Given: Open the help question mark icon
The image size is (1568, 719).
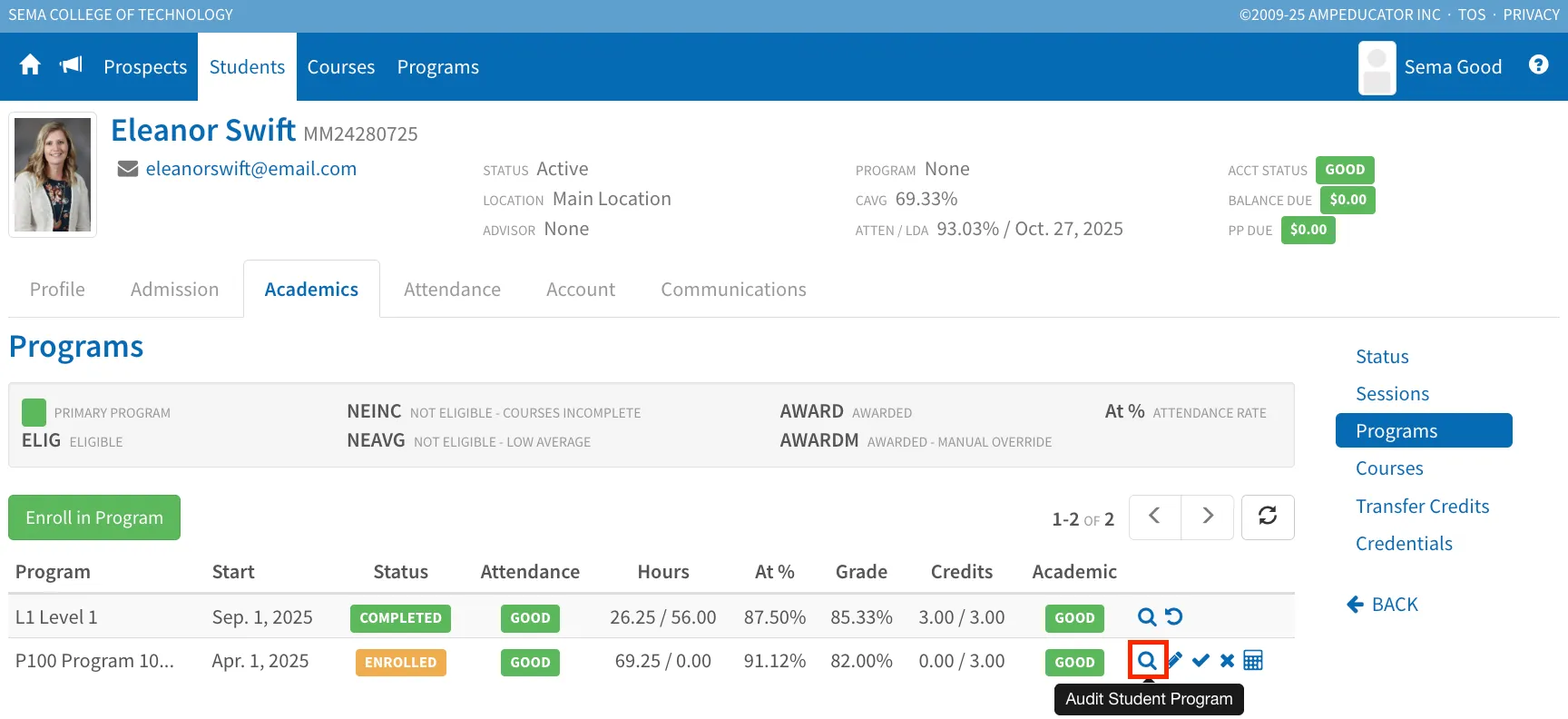Looking at the screenshot, I should [1538, 64].
